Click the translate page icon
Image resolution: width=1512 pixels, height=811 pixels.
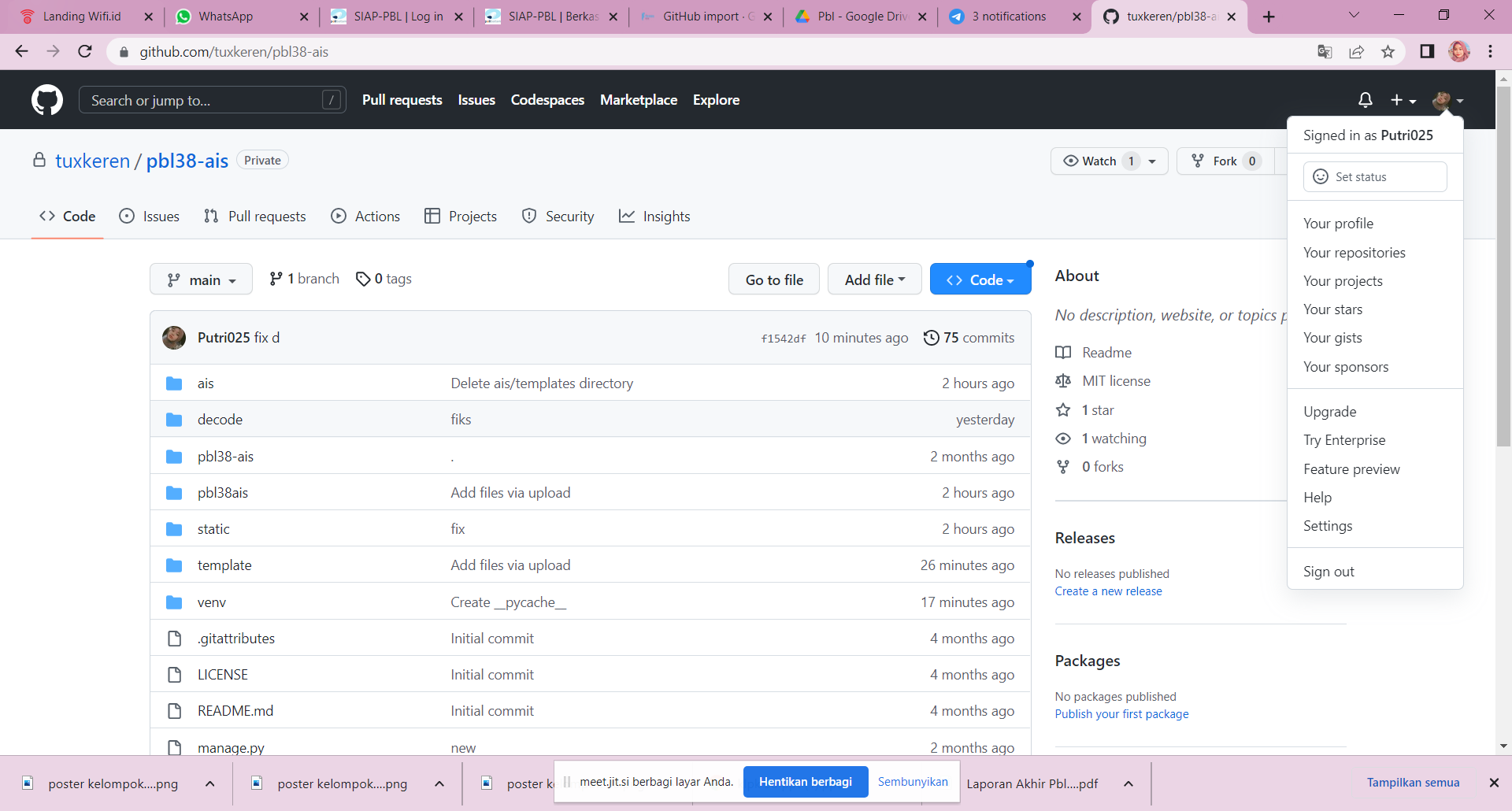tap(1325, 52)
